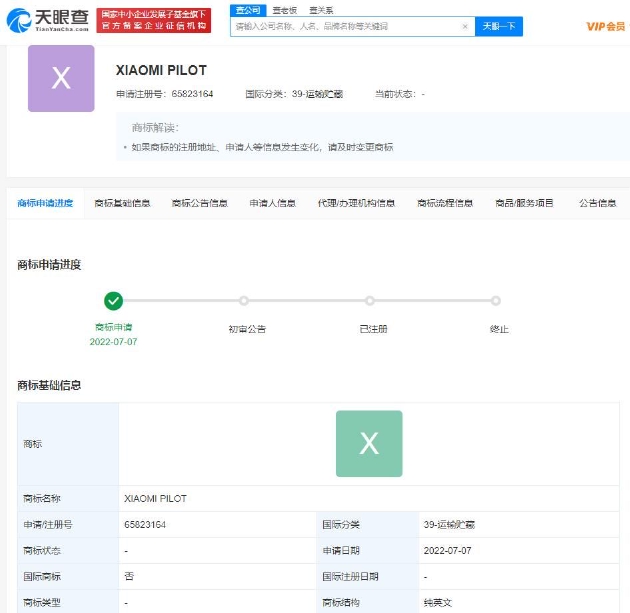Click the green X trademark image thumbnail
Viewport: 630px width, 613px height.
tap(369, 443)
